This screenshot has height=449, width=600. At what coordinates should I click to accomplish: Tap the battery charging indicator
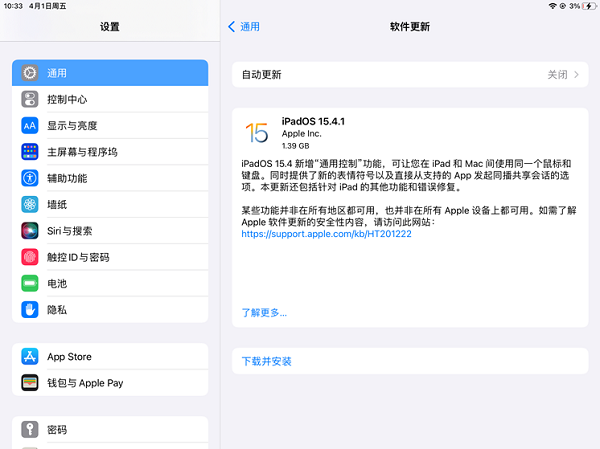point(589,6)
